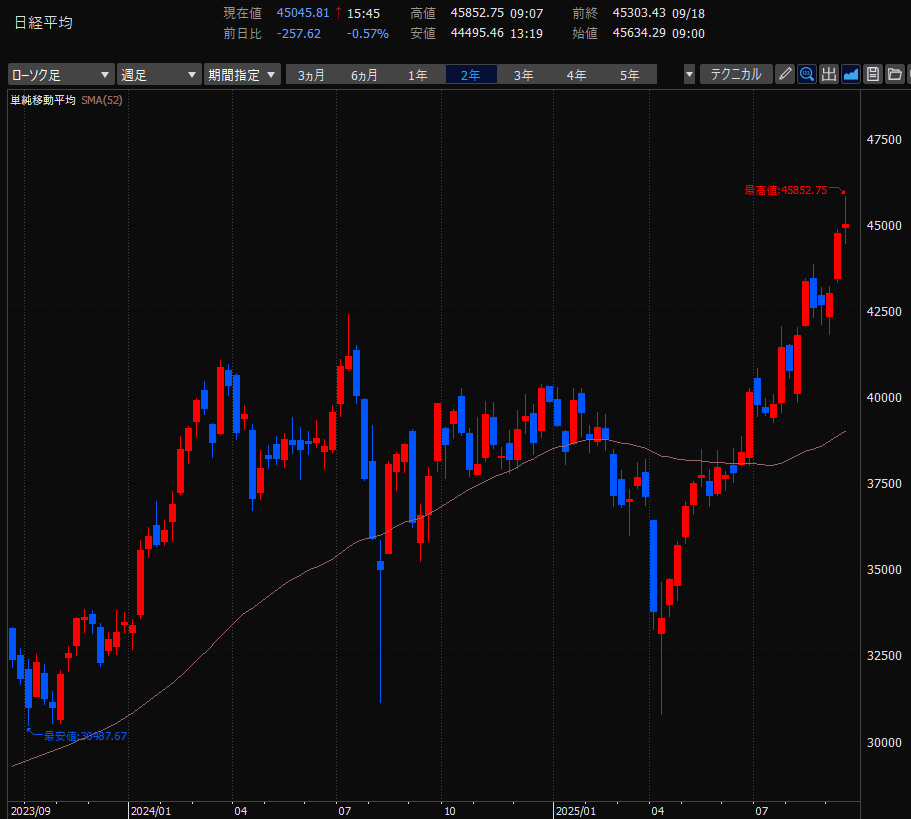Select the 1年 period tab

point(418,75)
